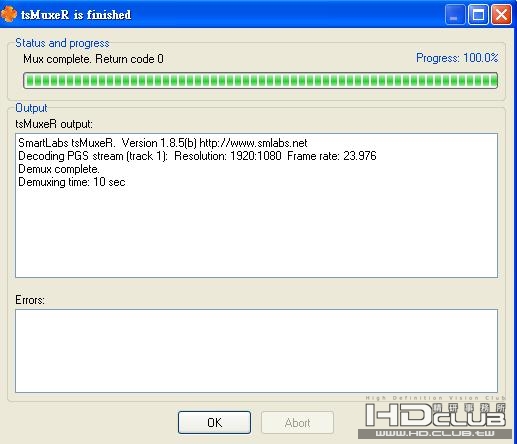Click the Decoding PGS stream output line
Image resolution: width=517 pixels, height=444 pixels.
click(197, 156)
